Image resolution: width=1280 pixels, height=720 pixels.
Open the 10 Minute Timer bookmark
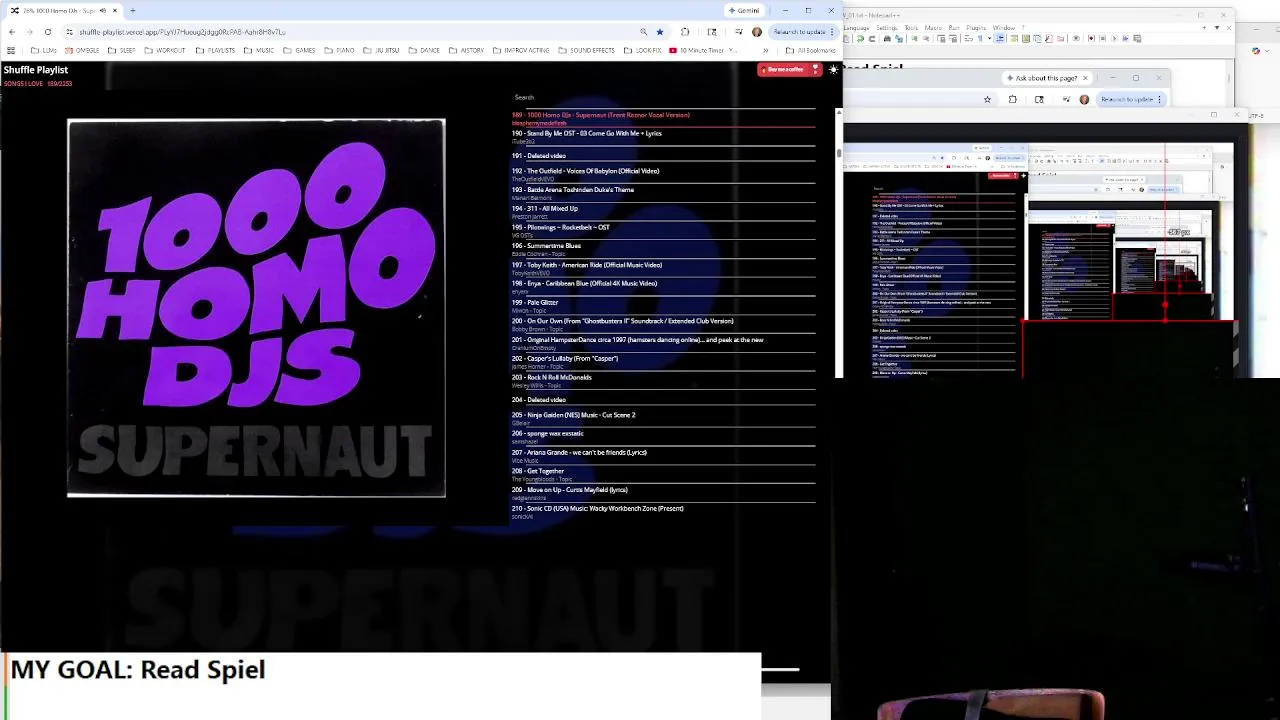click(x=703, y=50)
